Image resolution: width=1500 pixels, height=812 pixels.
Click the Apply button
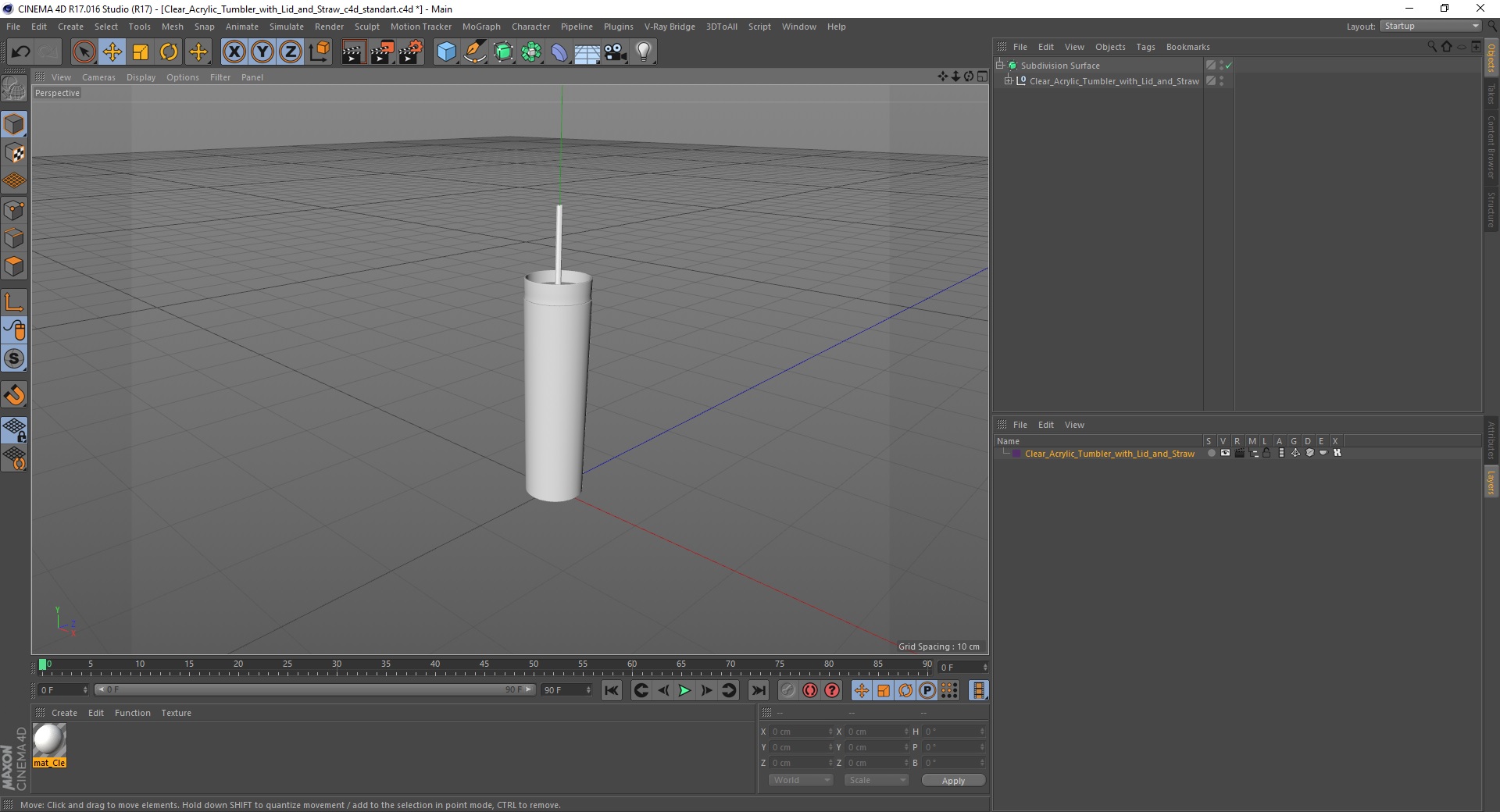pos(953,781)
